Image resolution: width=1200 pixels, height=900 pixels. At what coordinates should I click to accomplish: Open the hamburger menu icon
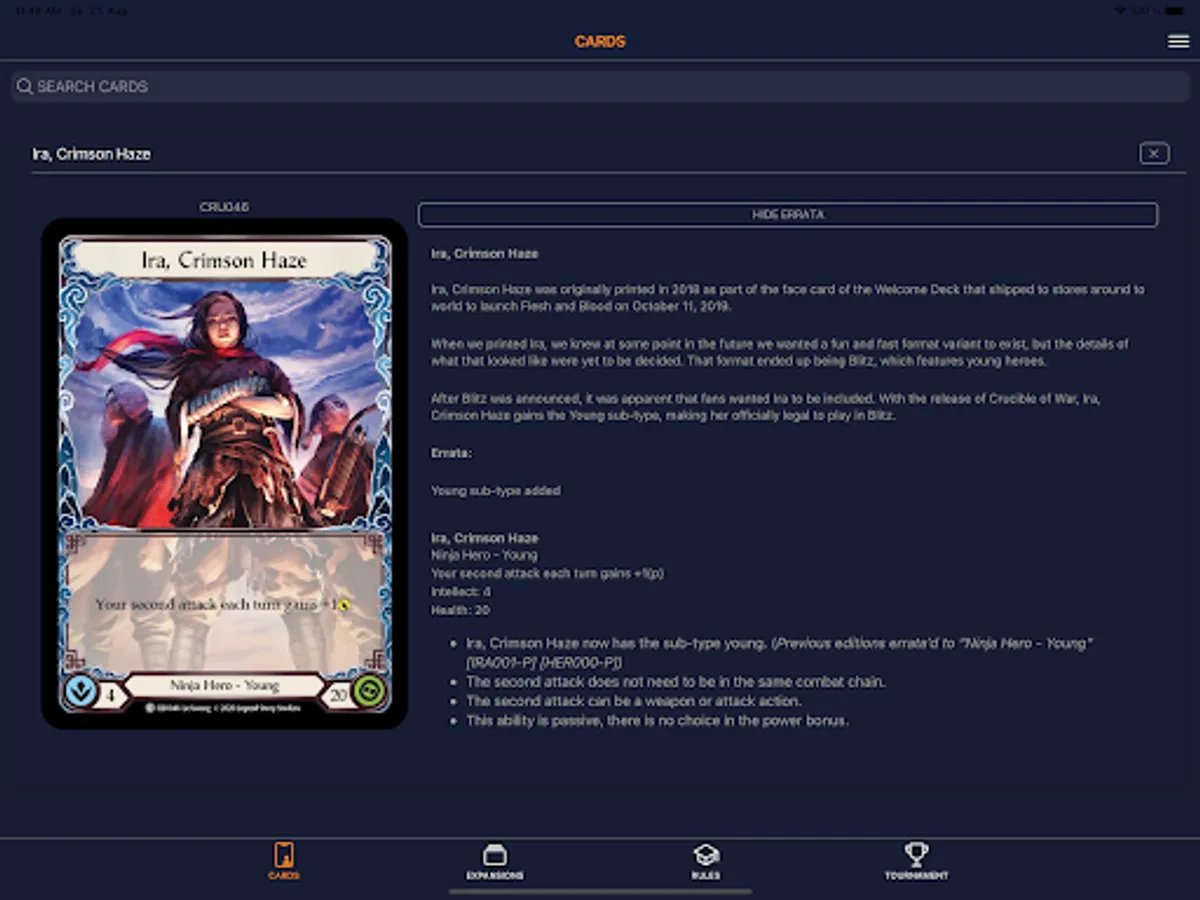pyautogui.click(x=1178, y=41)
